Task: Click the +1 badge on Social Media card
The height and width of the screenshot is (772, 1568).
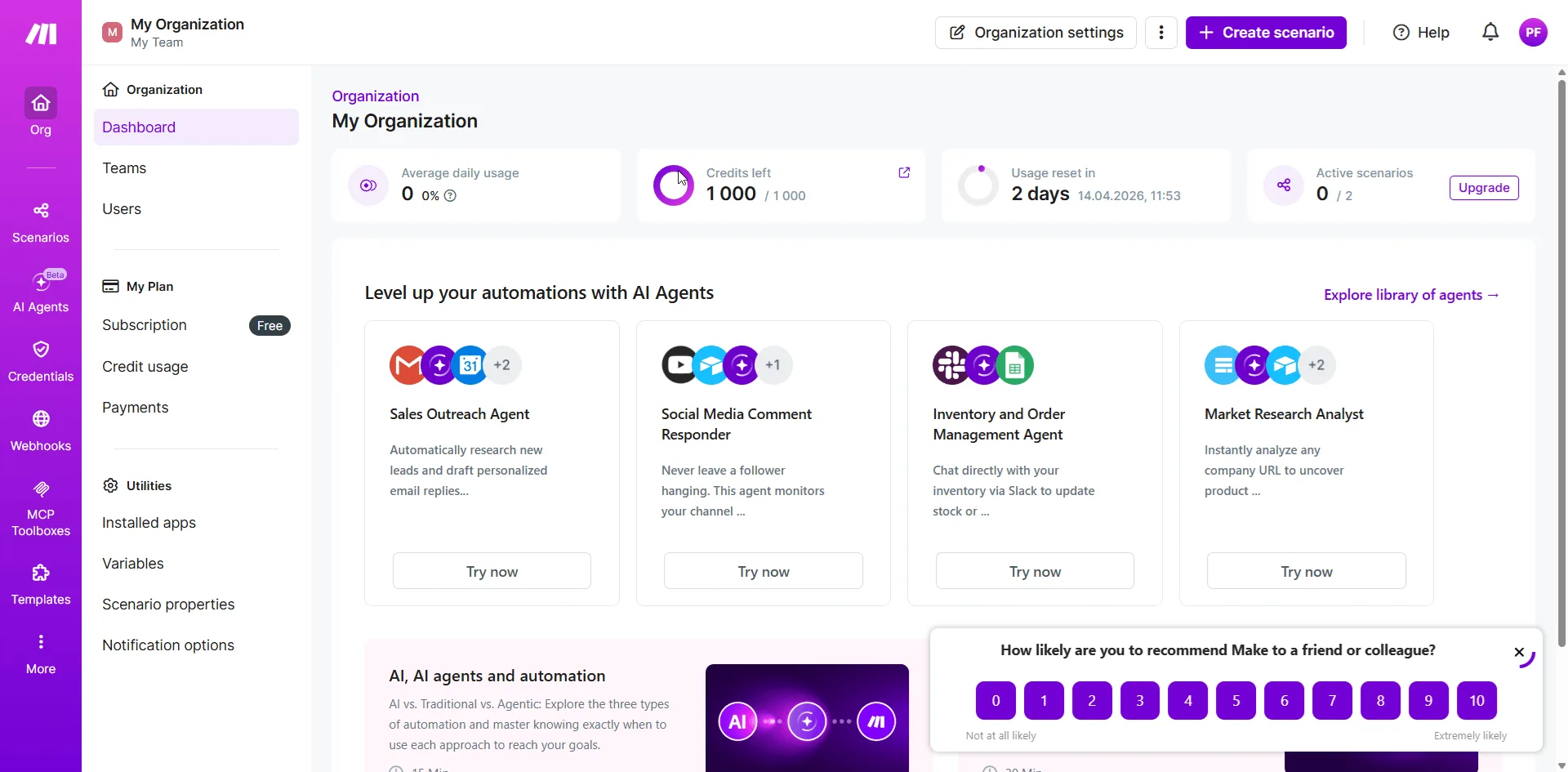Action: (x=773, y=365)
